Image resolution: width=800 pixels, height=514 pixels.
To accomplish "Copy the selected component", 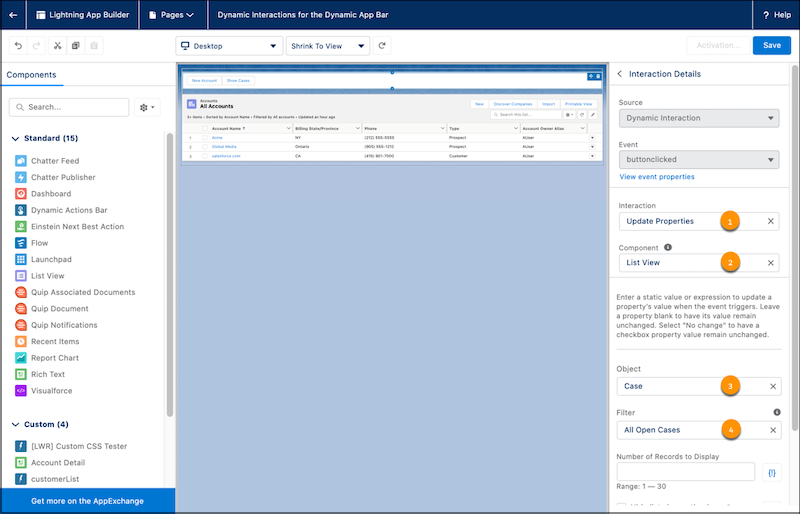I will point(76,45).
